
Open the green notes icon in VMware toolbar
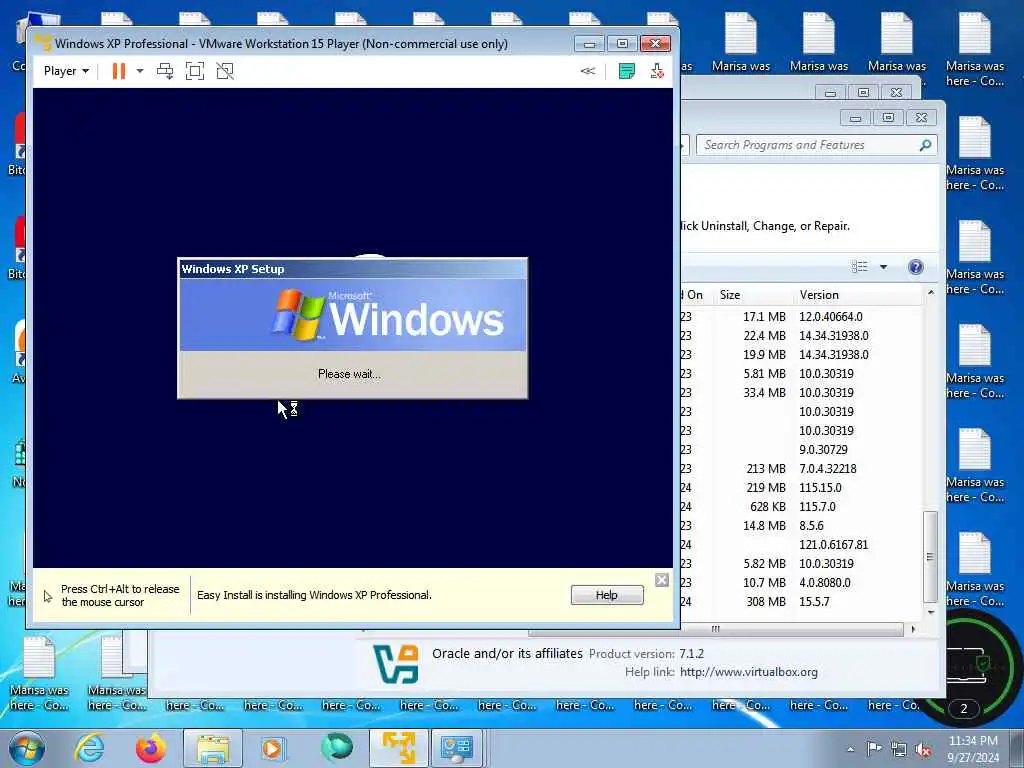point(626,71)
